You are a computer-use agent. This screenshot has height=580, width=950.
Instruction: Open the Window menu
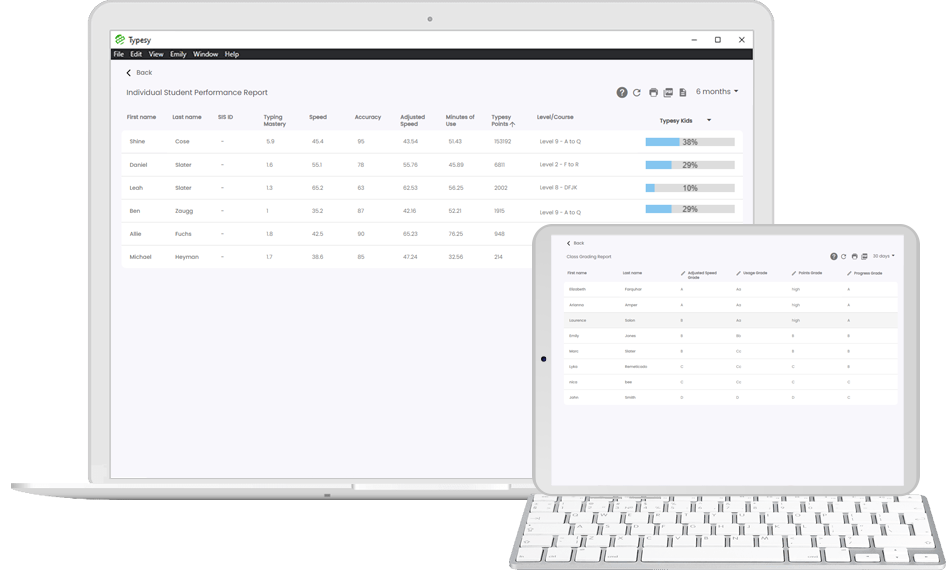205,54
